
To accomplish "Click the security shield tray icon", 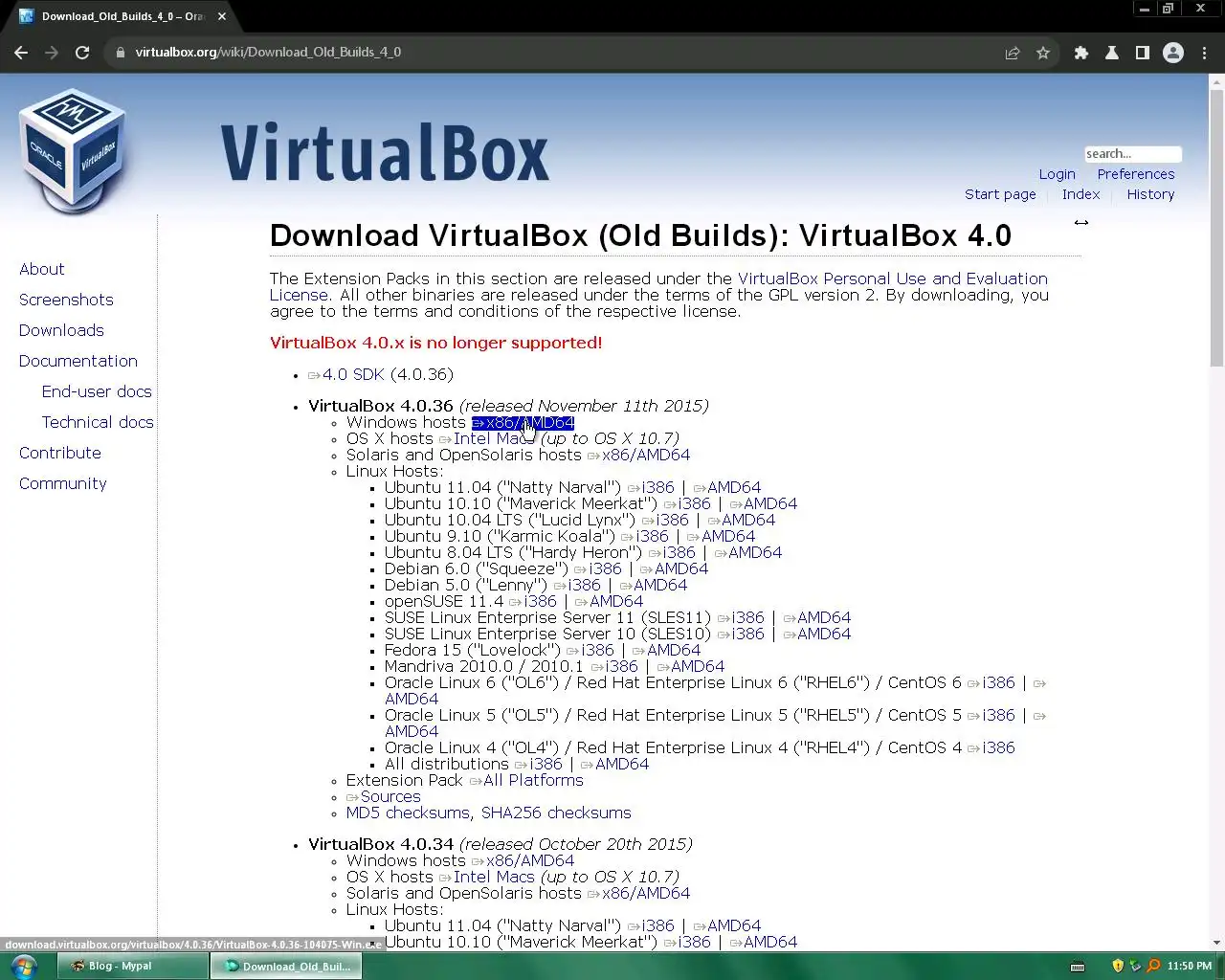I will [x=1118, y=966].
